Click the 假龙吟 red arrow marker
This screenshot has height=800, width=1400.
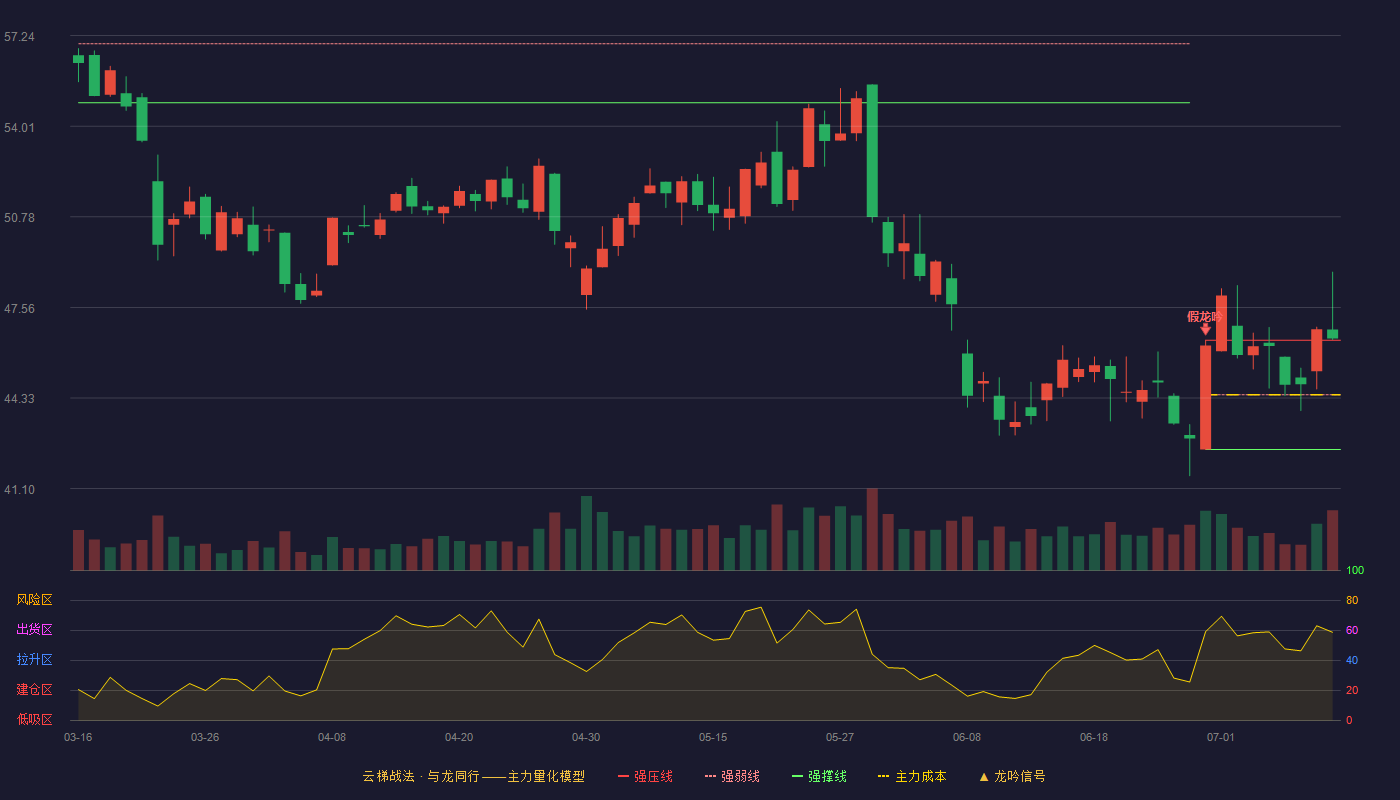(1205, 328)
